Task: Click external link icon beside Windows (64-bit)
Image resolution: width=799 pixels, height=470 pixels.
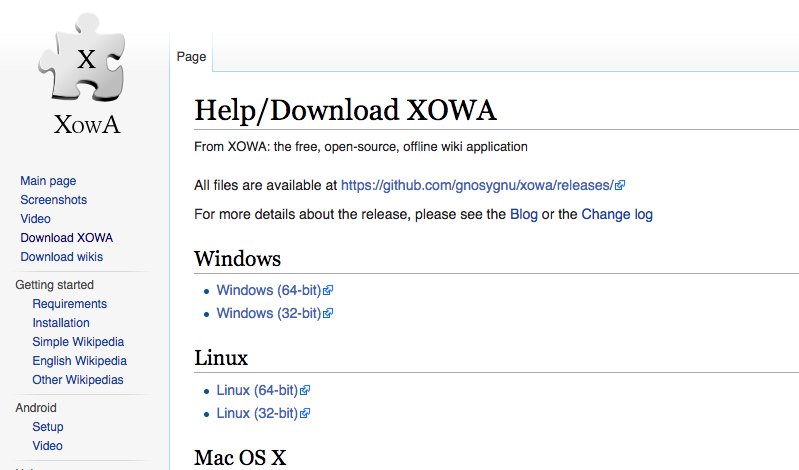Action: click(x=328, y=291)
